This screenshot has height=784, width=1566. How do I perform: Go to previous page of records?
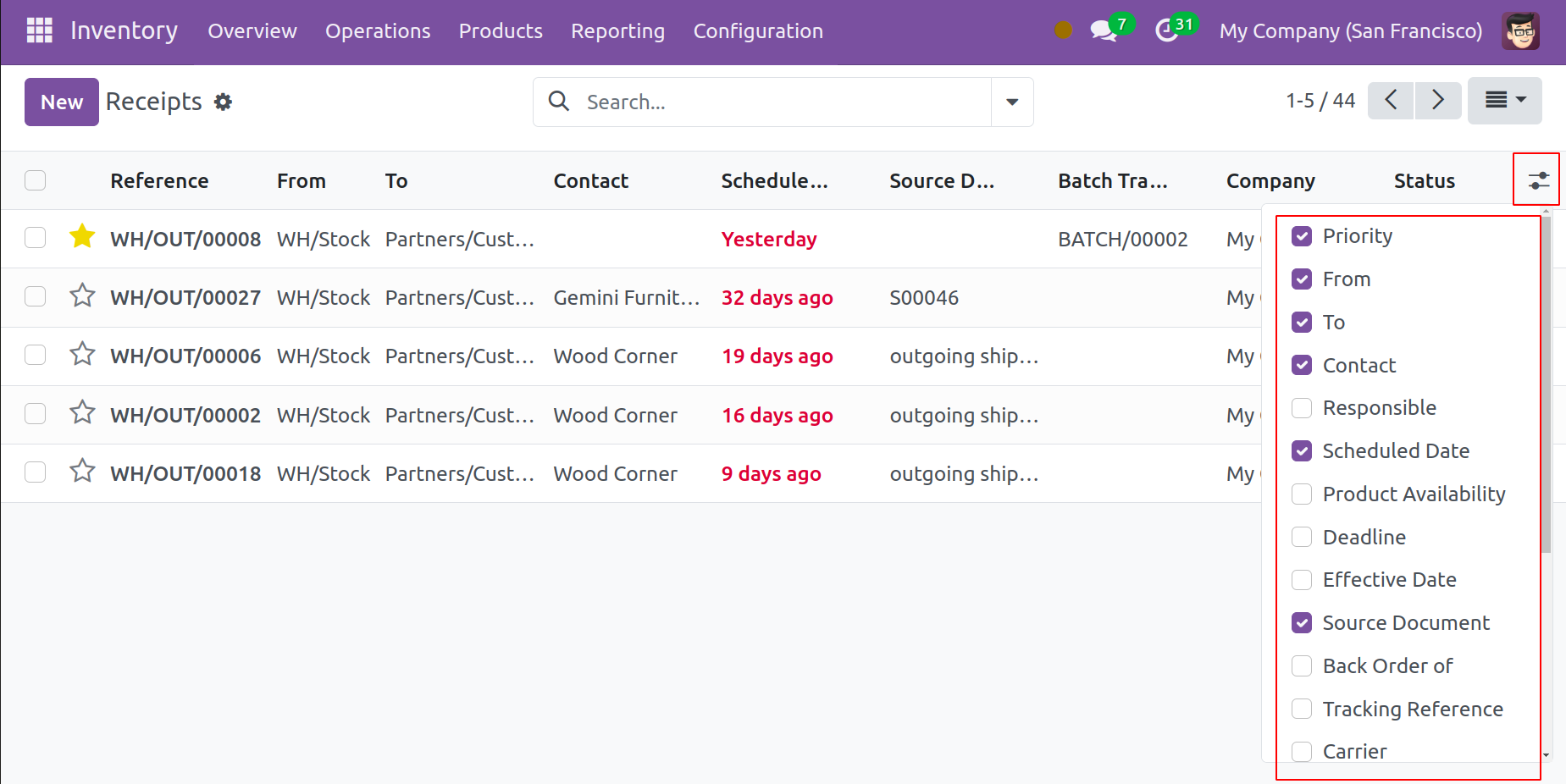click(1391, 101)
